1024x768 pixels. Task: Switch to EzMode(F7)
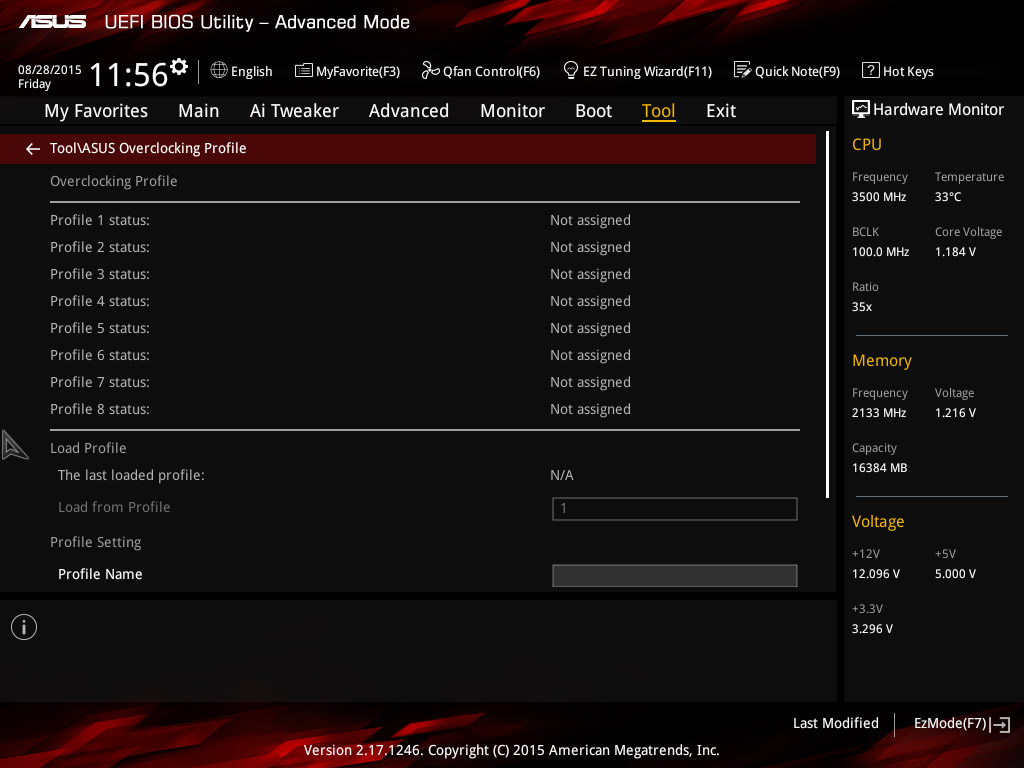(961, 724)
